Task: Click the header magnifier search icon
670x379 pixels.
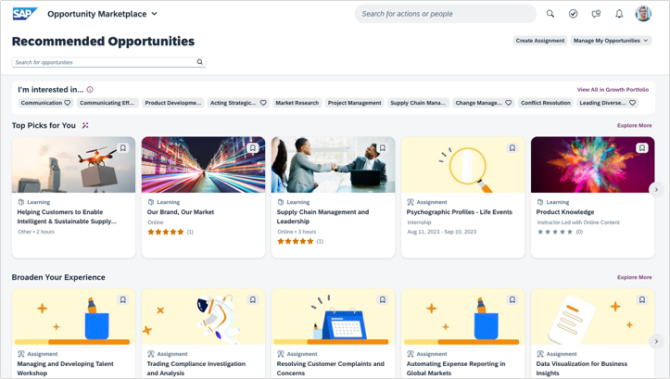Action: click(x=550, y=14)
